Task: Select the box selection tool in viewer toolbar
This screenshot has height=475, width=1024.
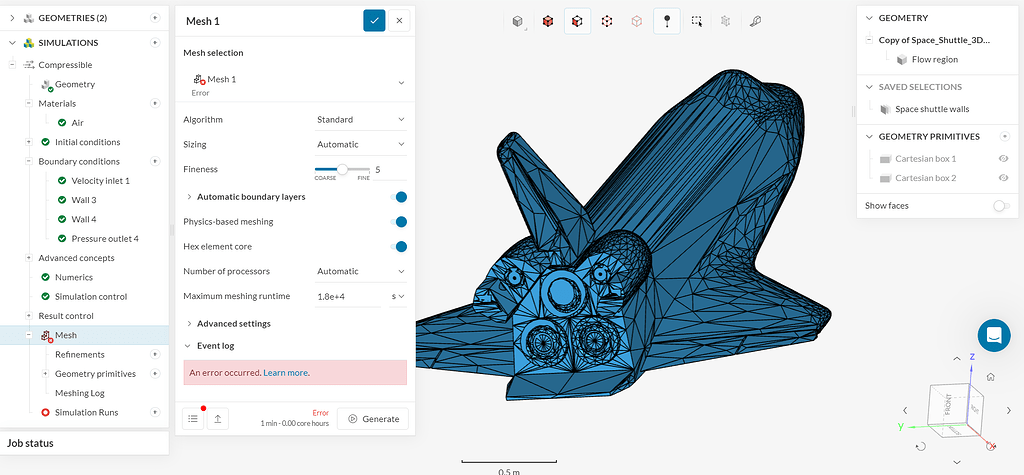Action: pyautogui.click(x=697, y=21)
